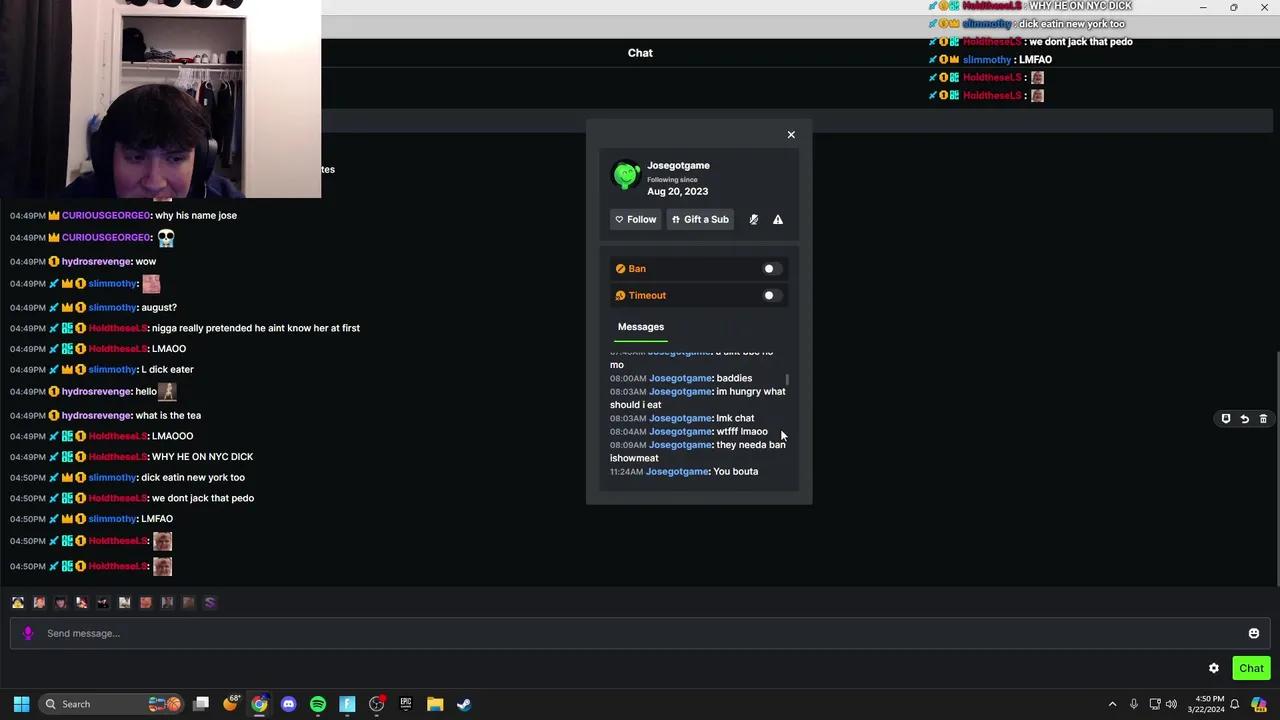Click the main chat window scrollbar
This screenshot has height=720, width=1280.
[1277, 468]
